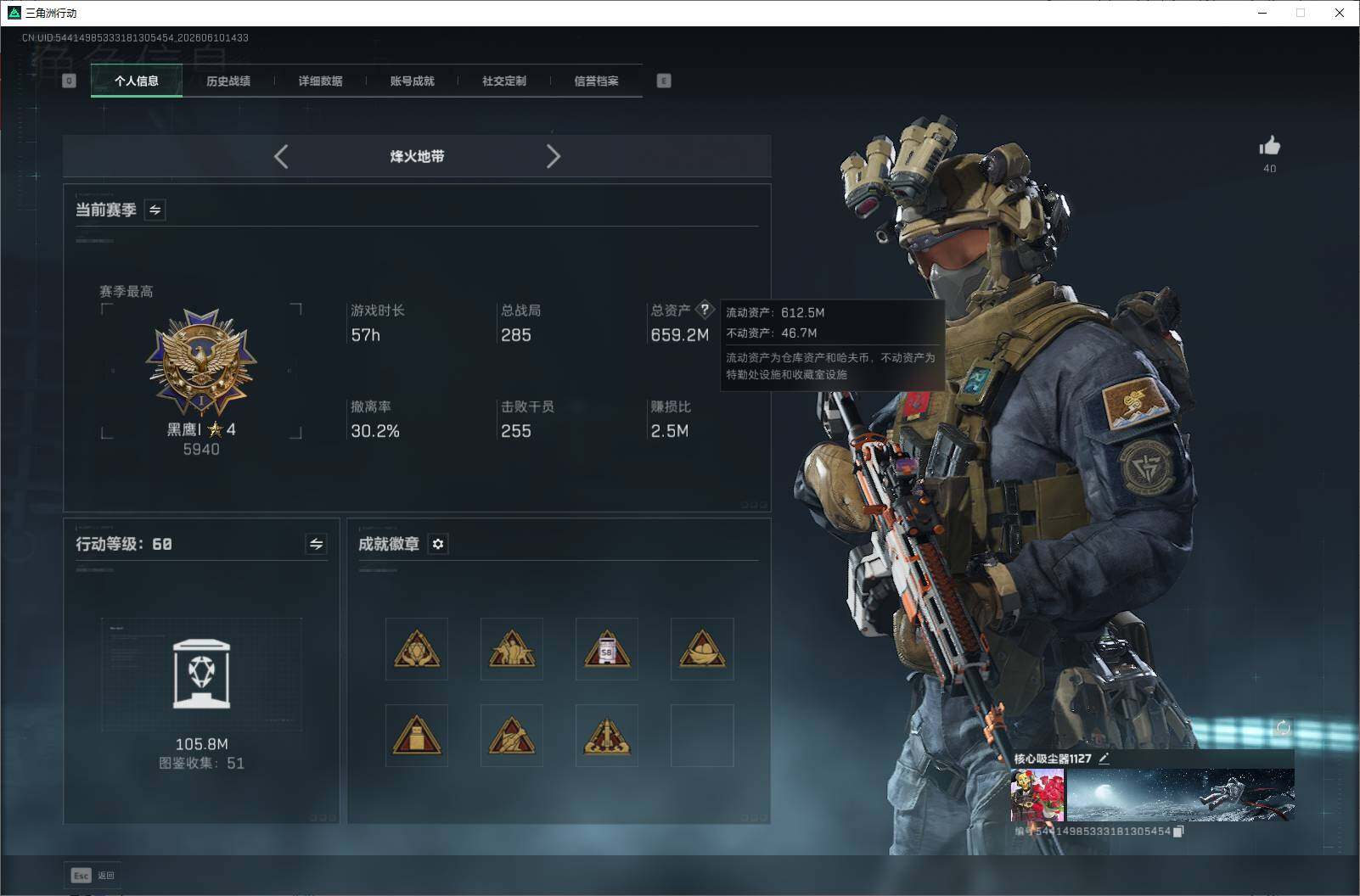Select the three-soldiers achievement badge
The image size is (1360, 896).
point(512,649)
